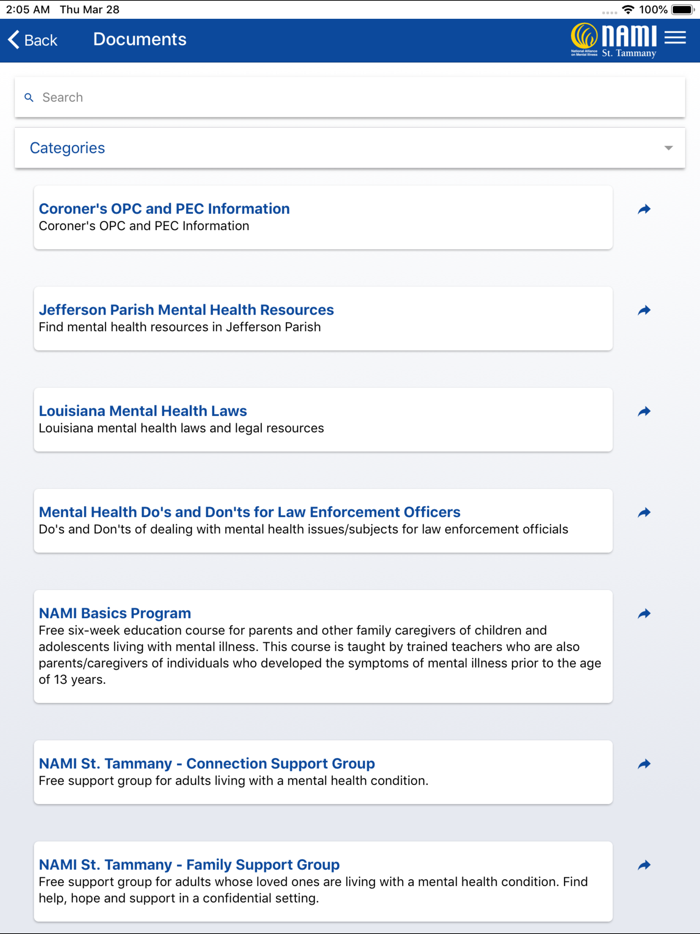Click 'Find mental health resources in Jefferson Parish' text
The width and height of the screenshot is (700, 934).
pyautogui.click(x=180, y=327)
